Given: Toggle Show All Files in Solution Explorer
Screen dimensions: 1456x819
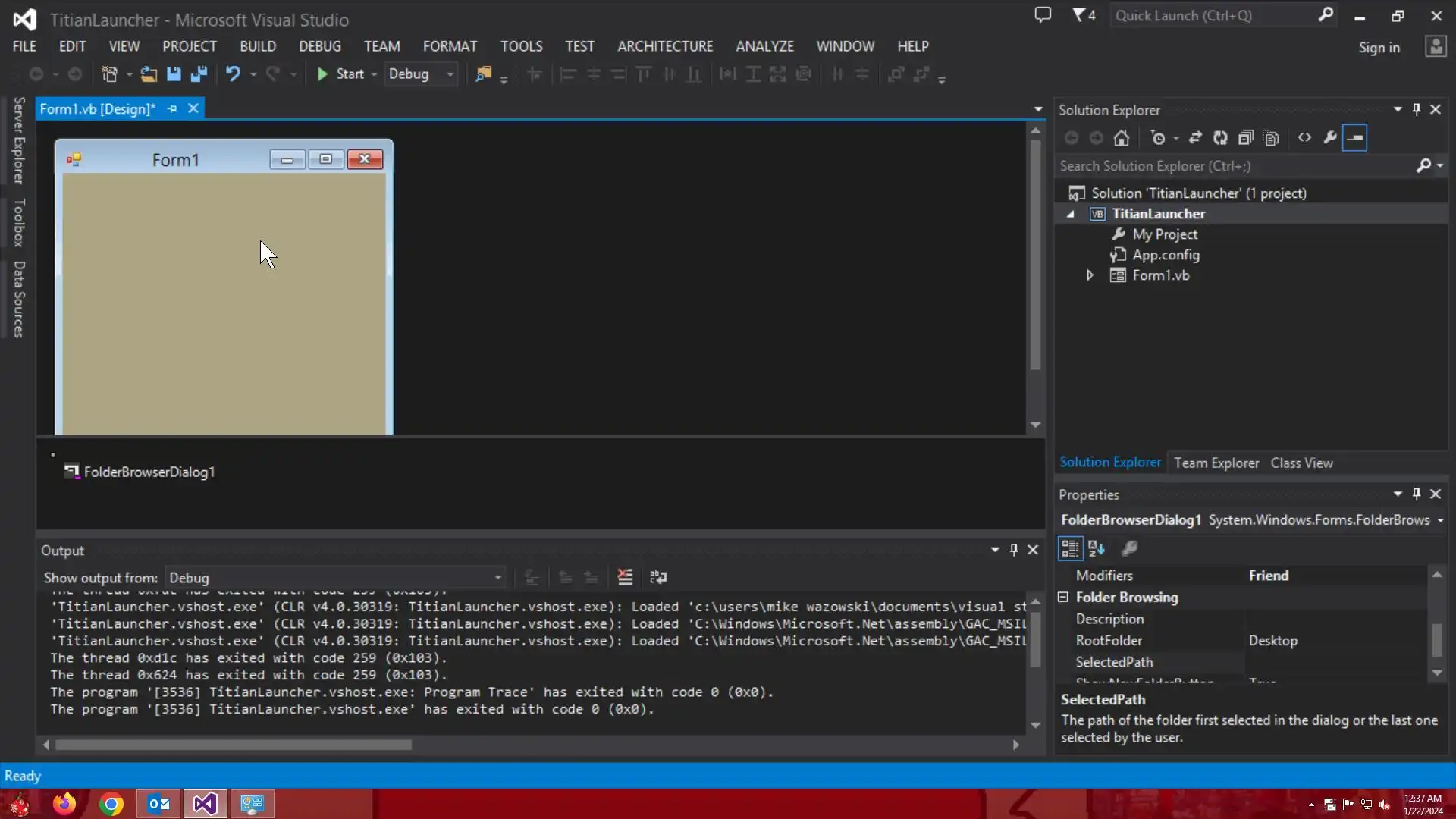Looking at the screenshot, I should [1271, 138].
